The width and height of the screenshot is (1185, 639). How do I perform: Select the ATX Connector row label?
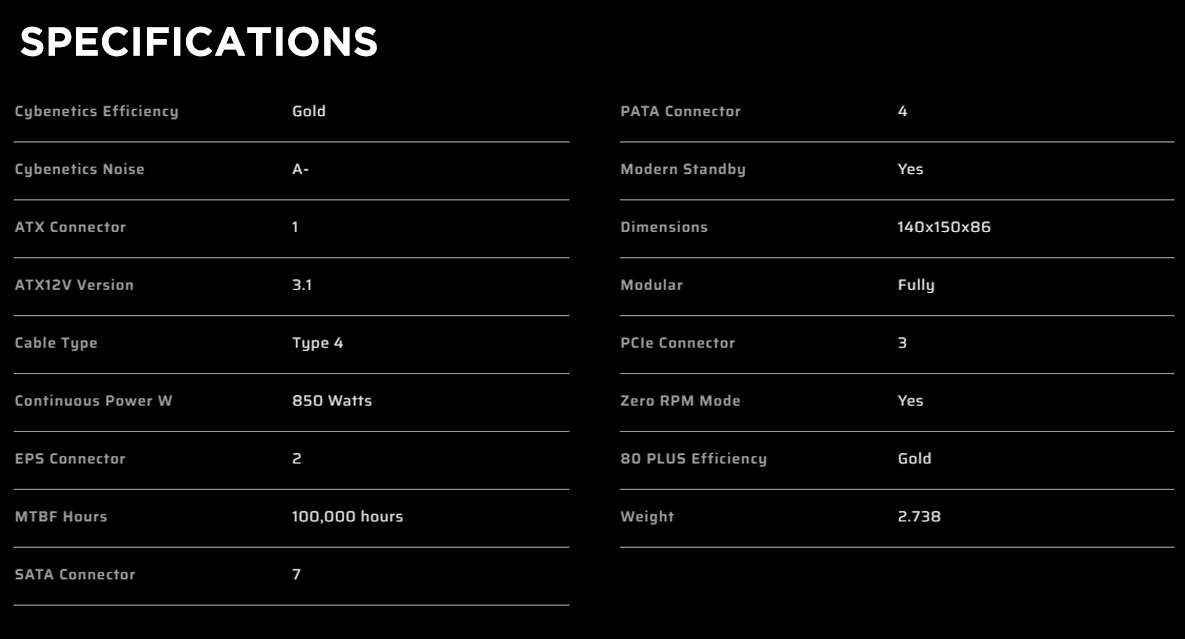[70, 227]
